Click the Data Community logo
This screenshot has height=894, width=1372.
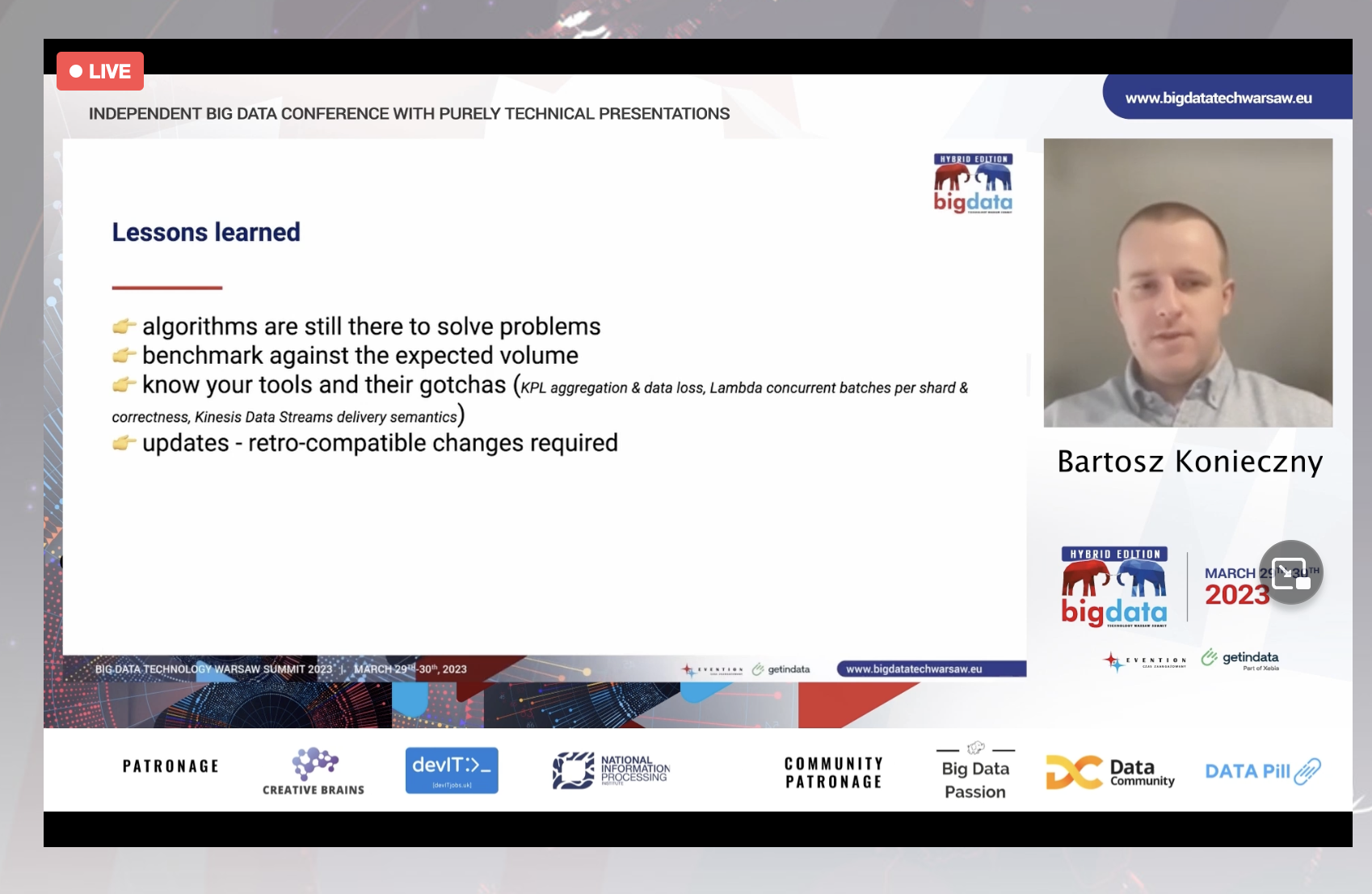tap(1110, 772)
